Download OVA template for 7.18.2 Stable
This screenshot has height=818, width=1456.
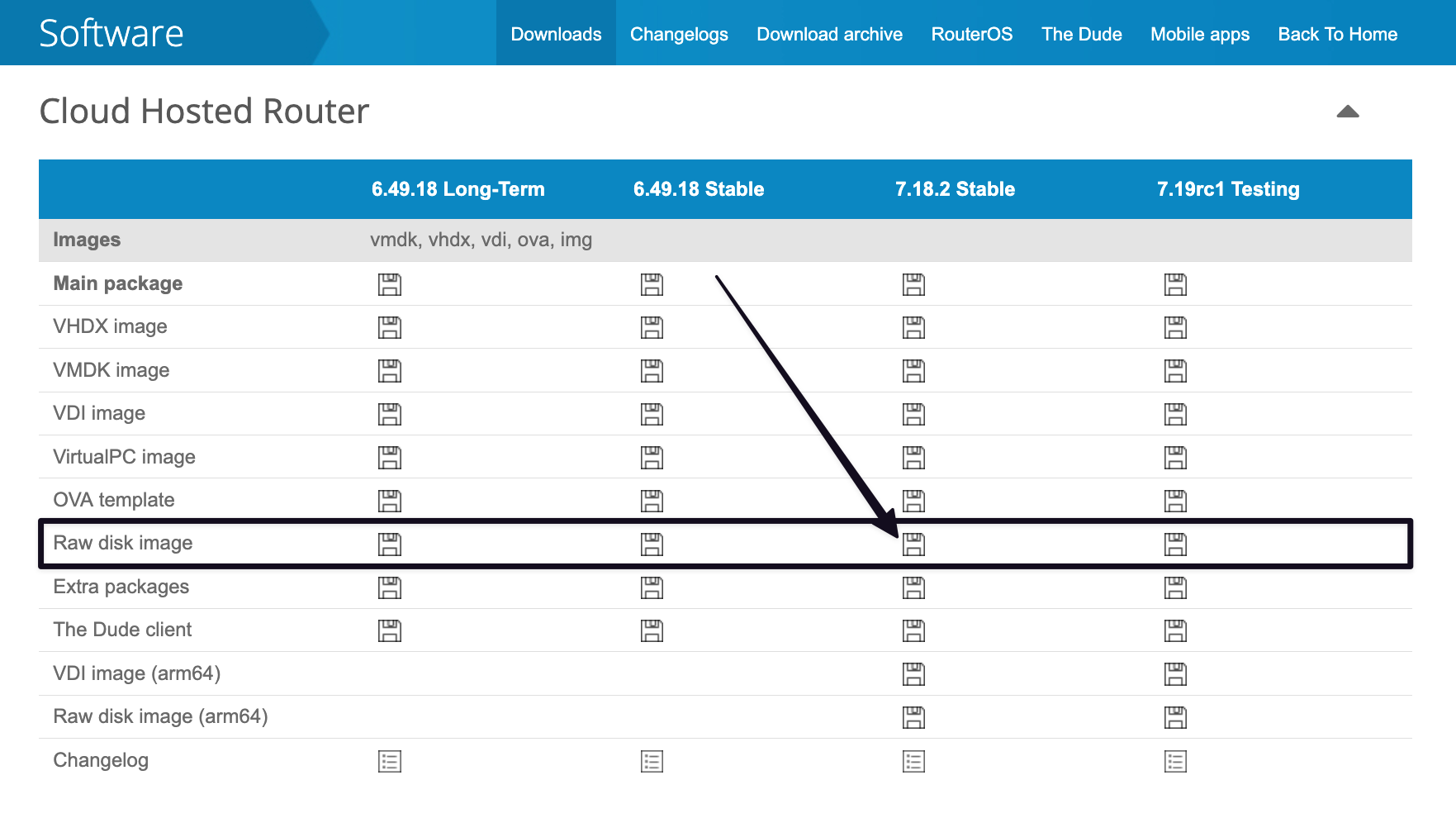[x=913, y=501]
